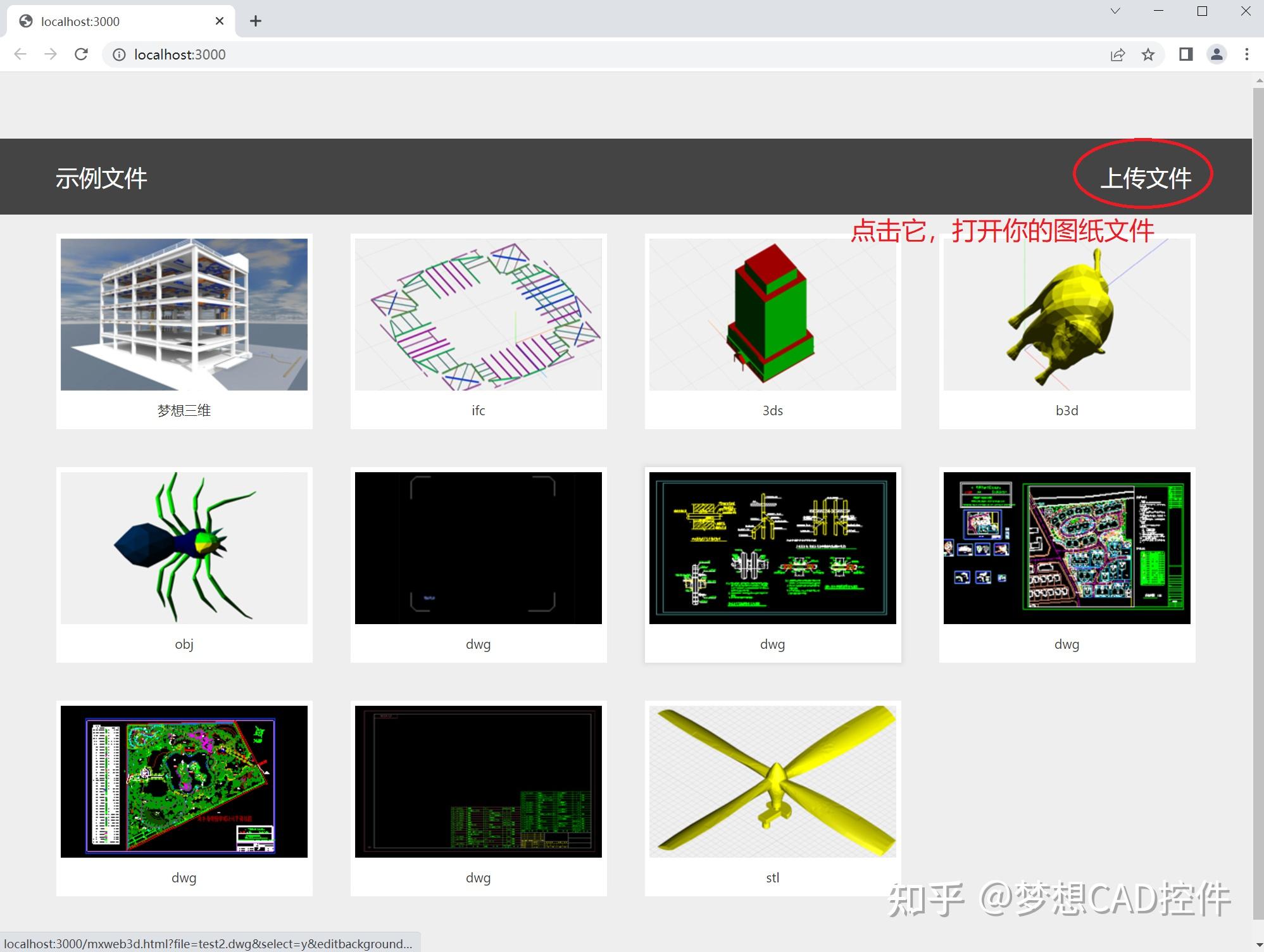Open the Chrome three-dot menu

point(1246,54)
